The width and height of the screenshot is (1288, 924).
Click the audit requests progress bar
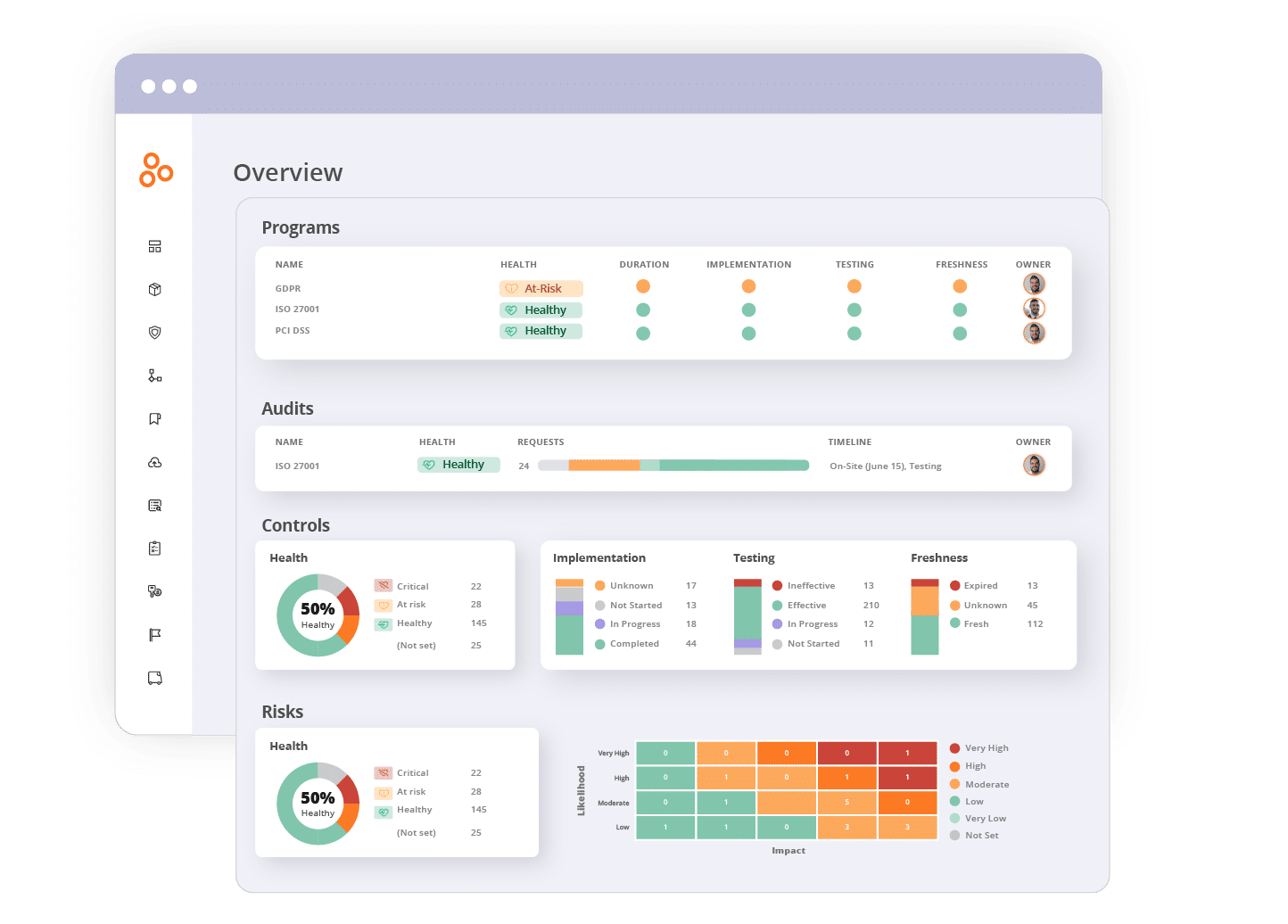[673, 466]
